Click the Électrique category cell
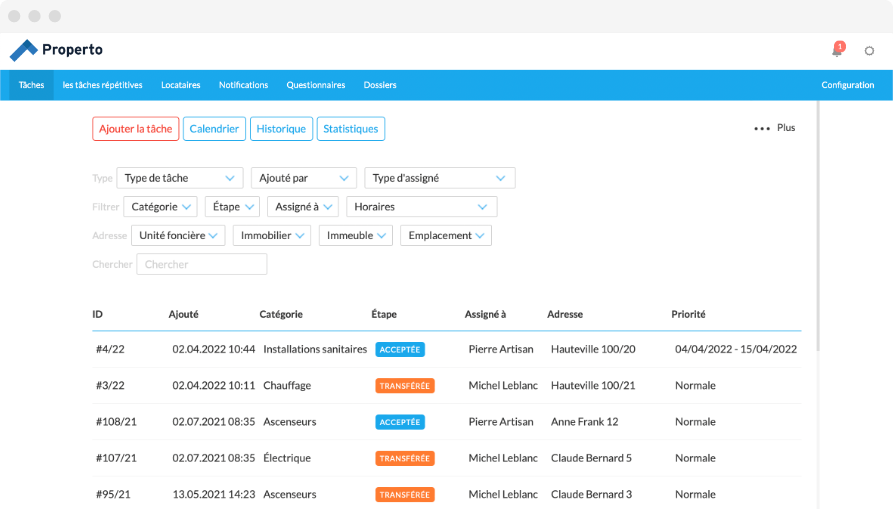The height and width of the screenshot is (509, 893). [287, 458]
